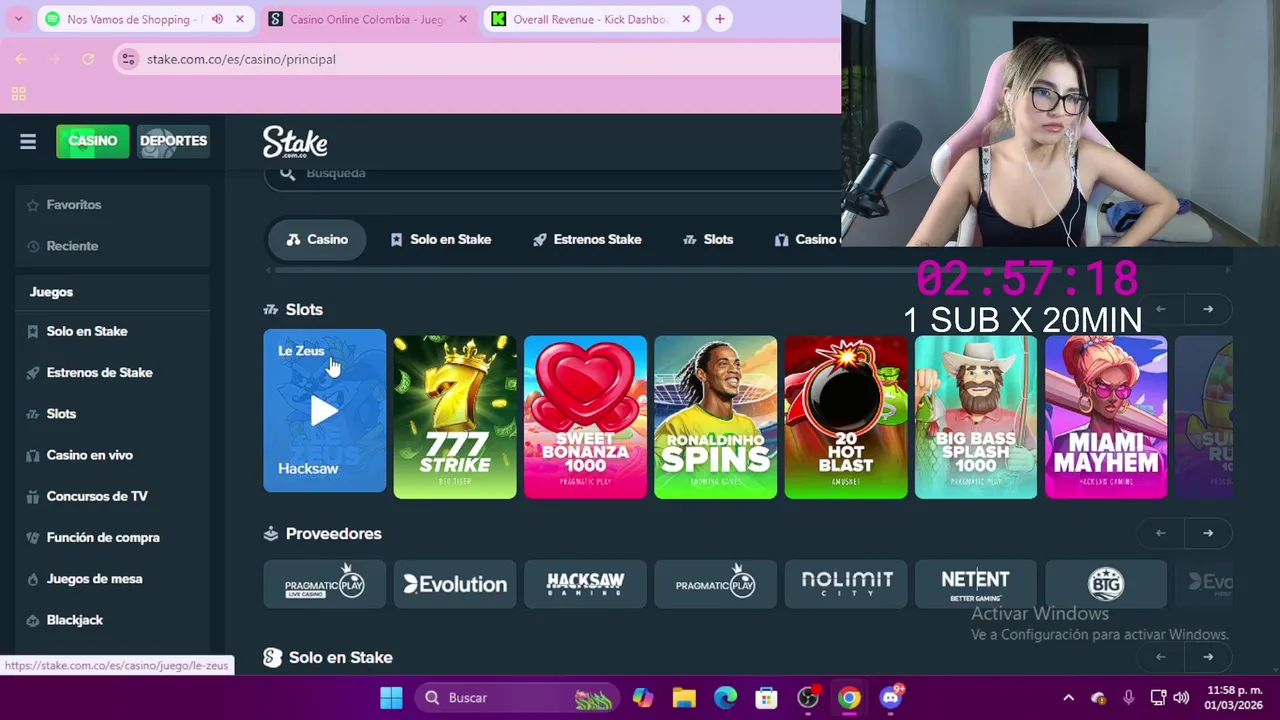Switch to DEPORTES mode button
The image size is (1280, 720).
pyautogui.click(x=173, y=141)
